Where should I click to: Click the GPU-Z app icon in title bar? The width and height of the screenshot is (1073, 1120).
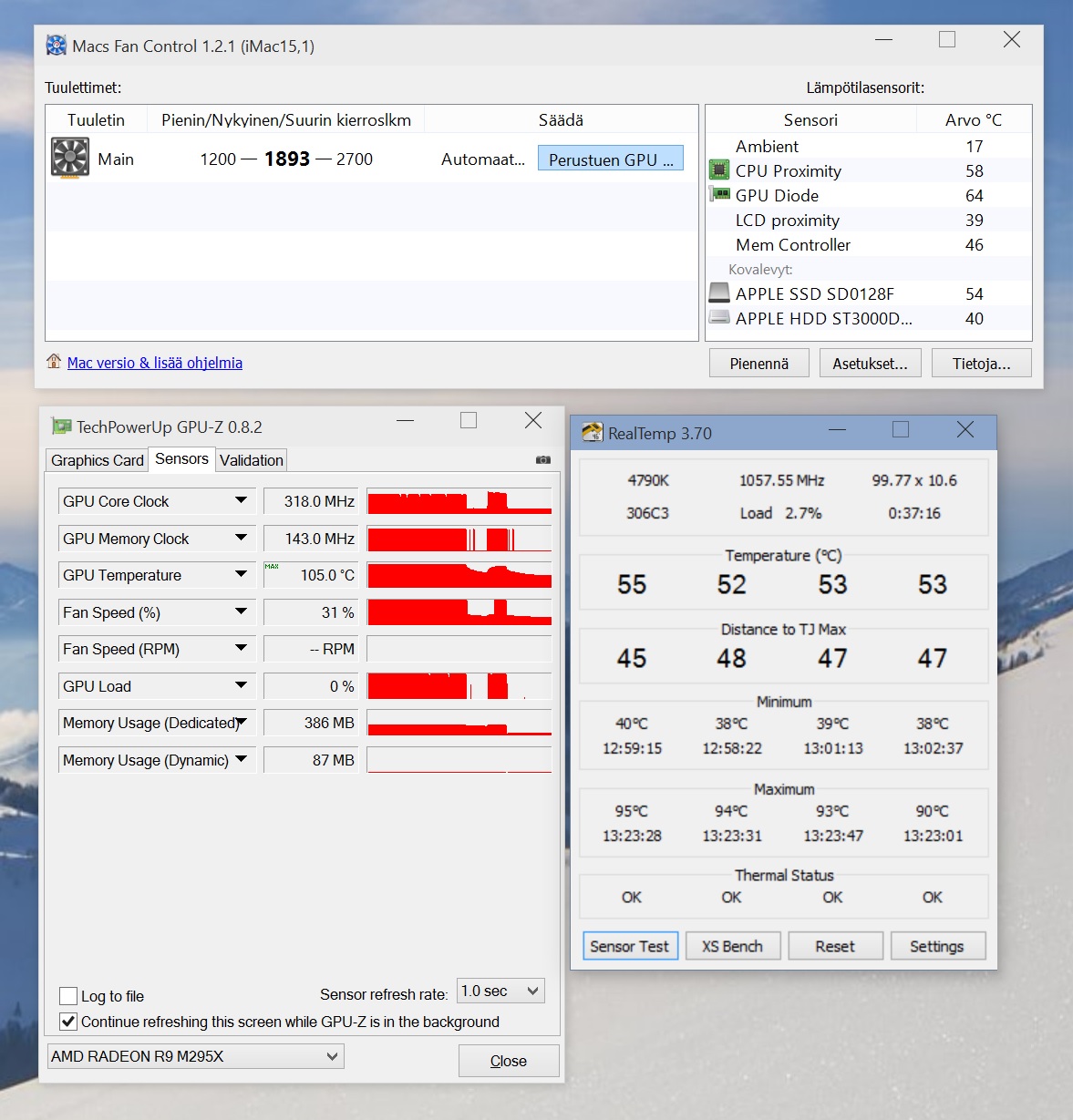click(61, 426)
